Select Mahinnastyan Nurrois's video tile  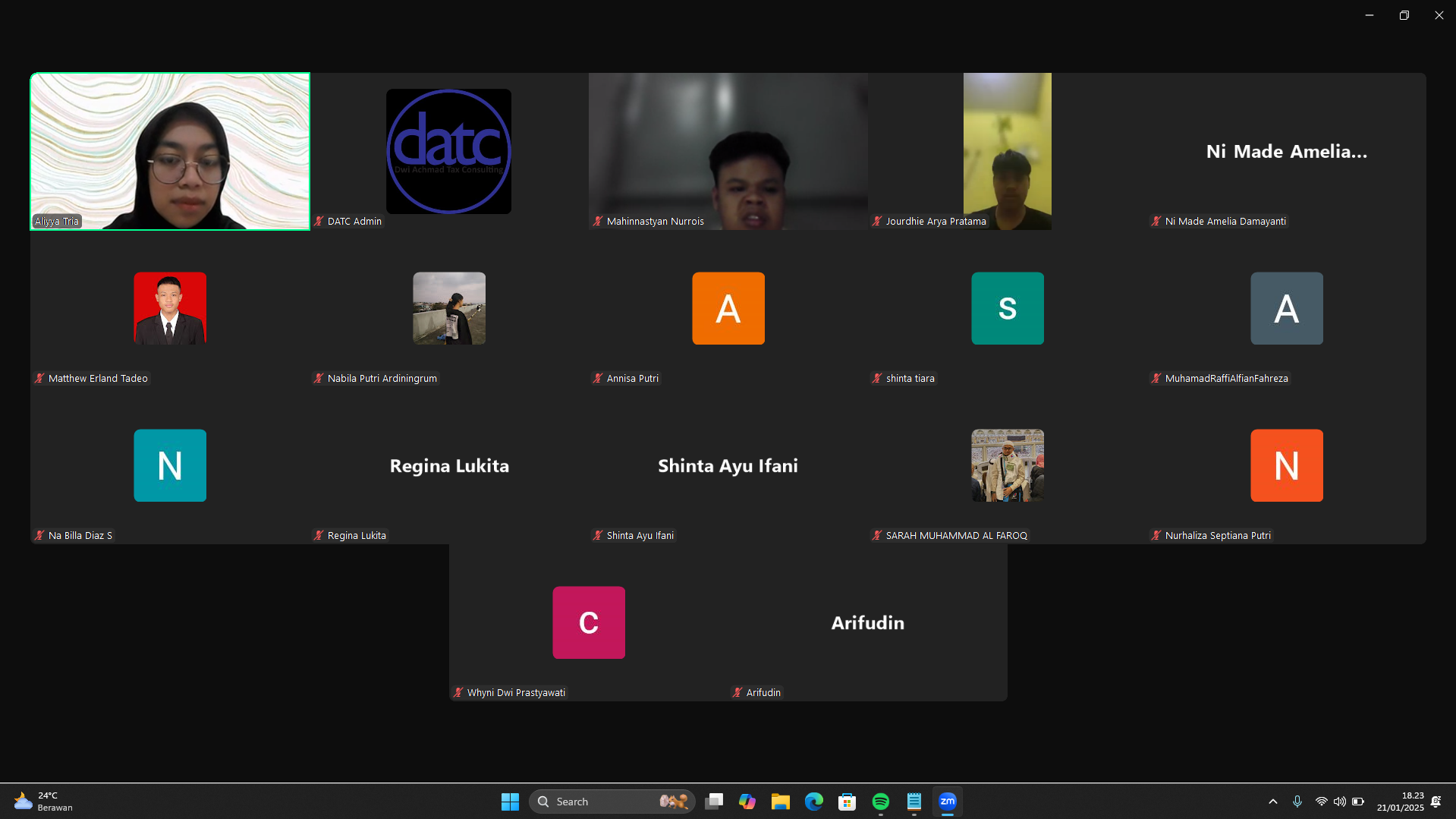point(728,151)
